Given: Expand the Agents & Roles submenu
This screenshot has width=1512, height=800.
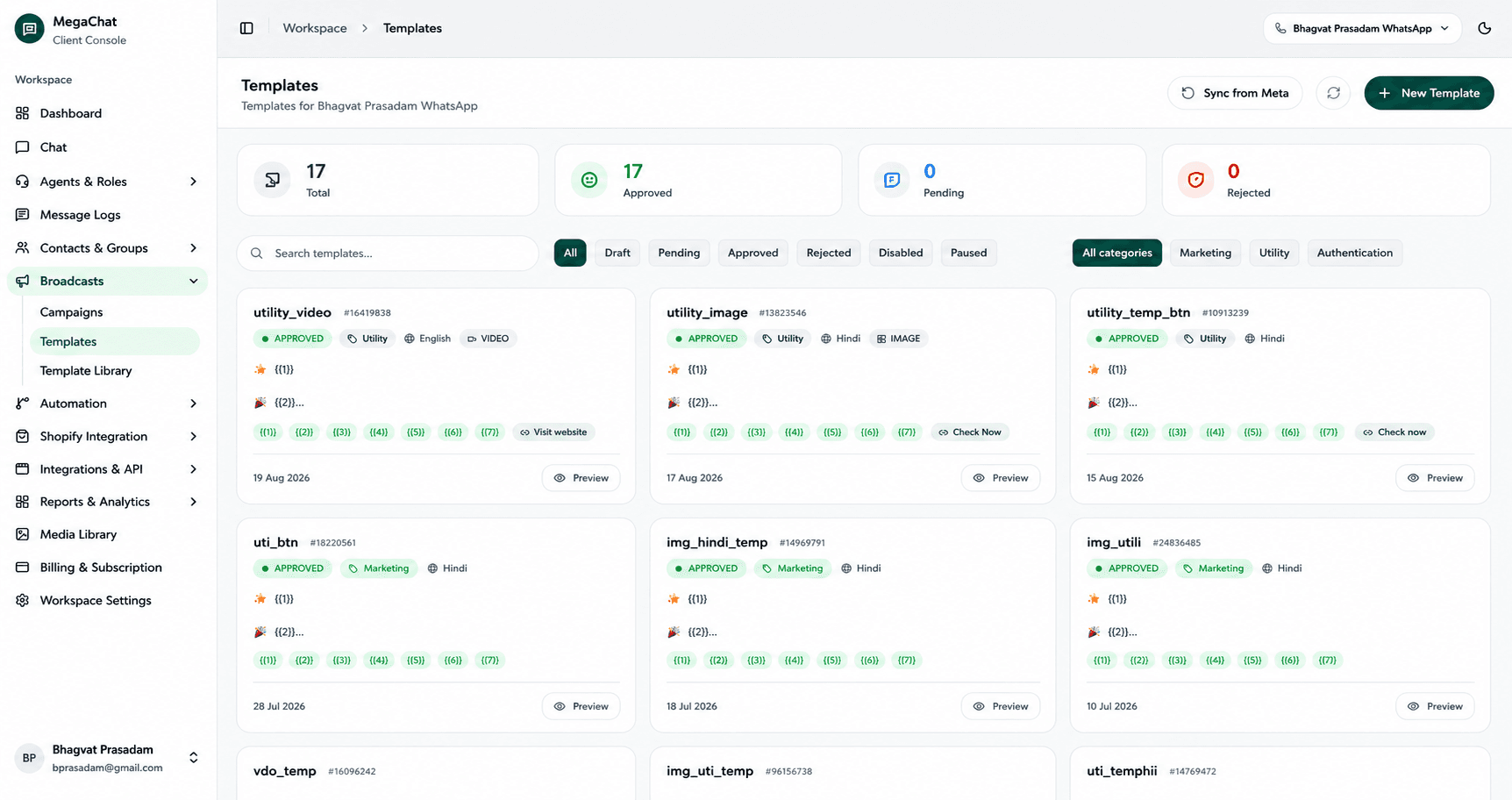Looking at the screenshot, I should tap(193, 182).
